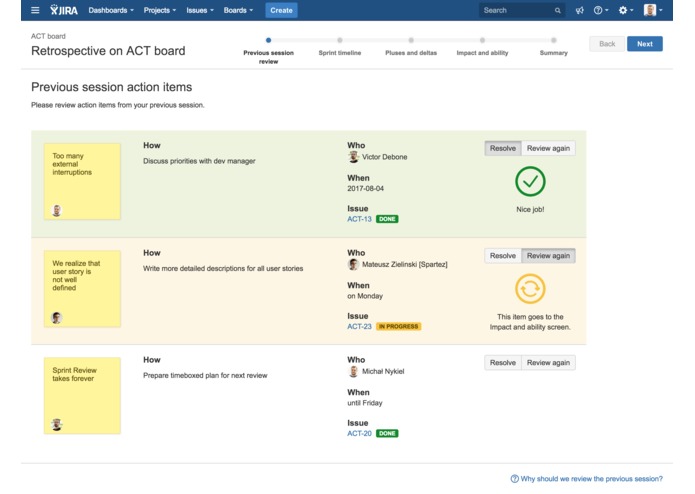
Task: Open the user profile avatar menu
Action: point(652,10)
